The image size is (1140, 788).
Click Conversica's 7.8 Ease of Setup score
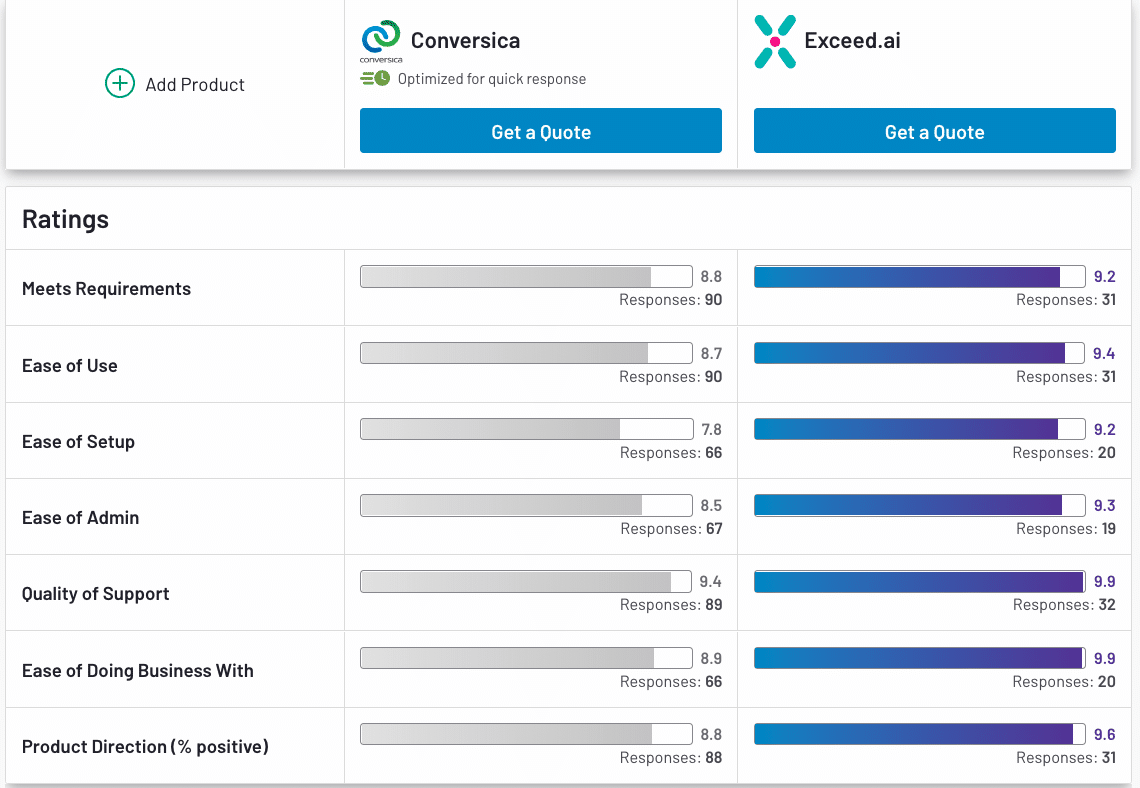click(712, 430)
